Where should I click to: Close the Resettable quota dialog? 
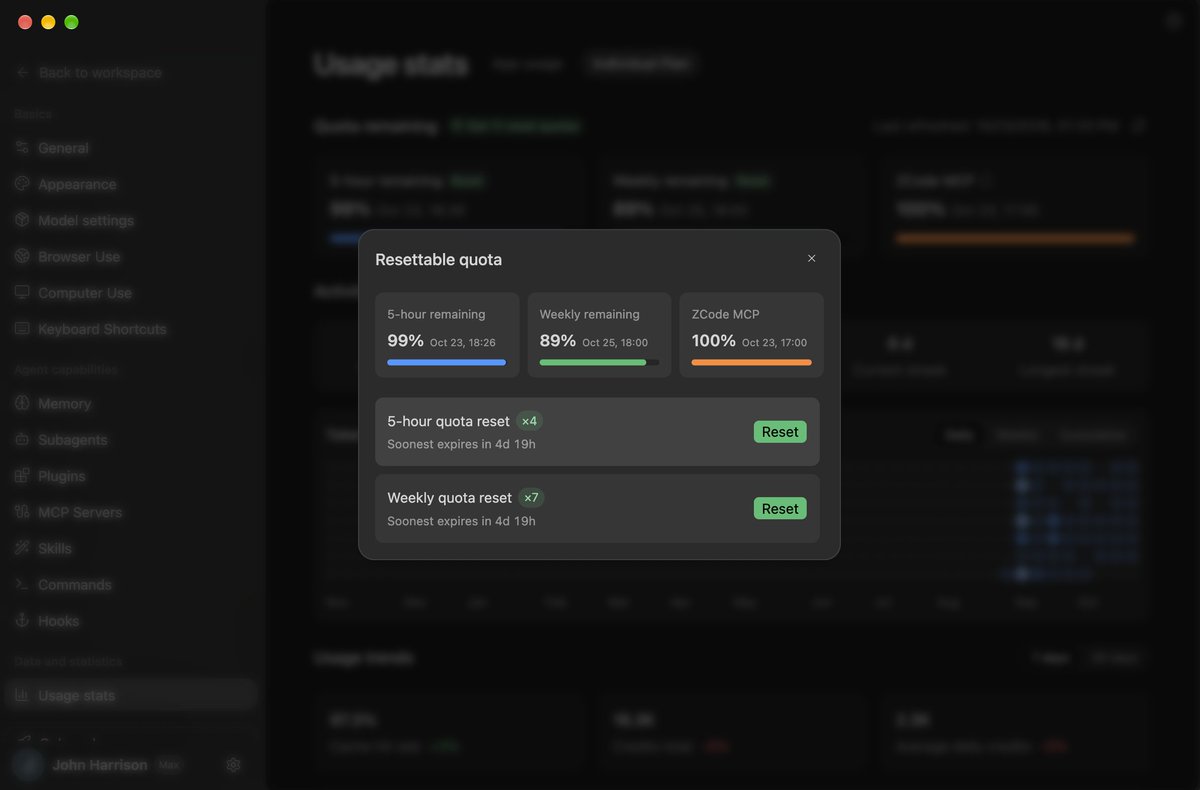point(812,258)
